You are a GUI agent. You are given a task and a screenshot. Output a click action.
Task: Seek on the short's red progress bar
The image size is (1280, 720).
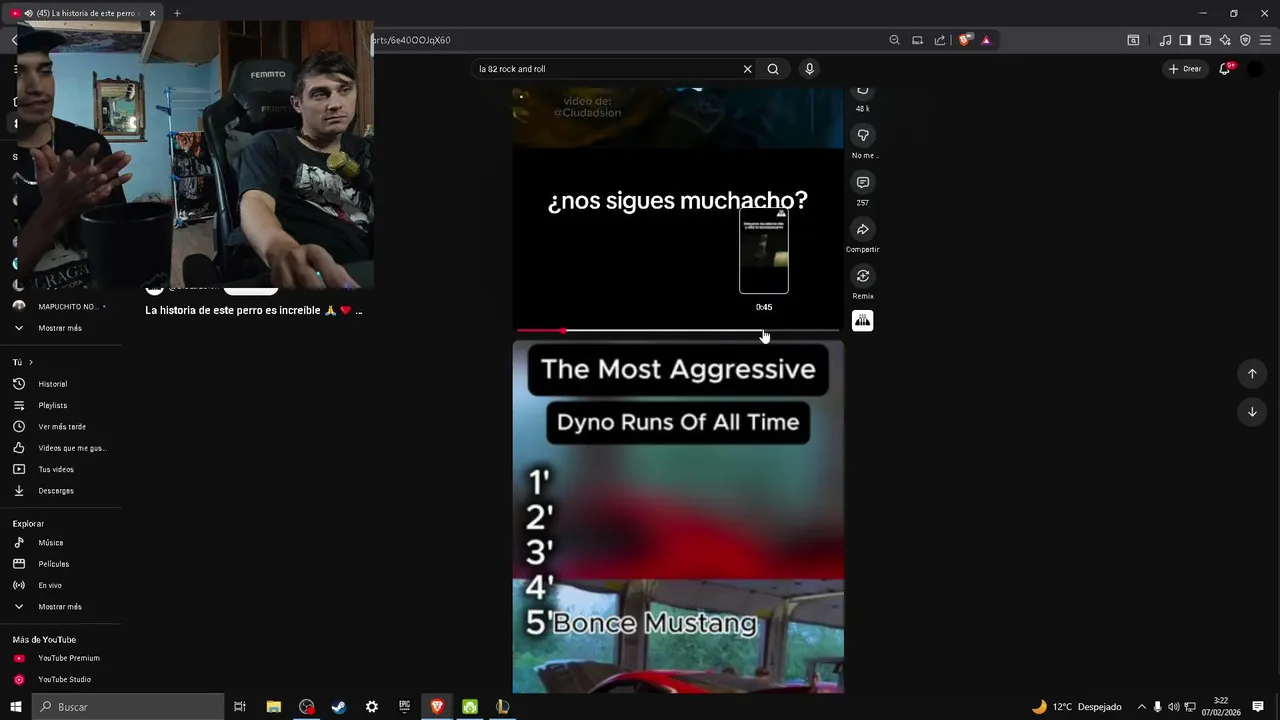[678, 330]
